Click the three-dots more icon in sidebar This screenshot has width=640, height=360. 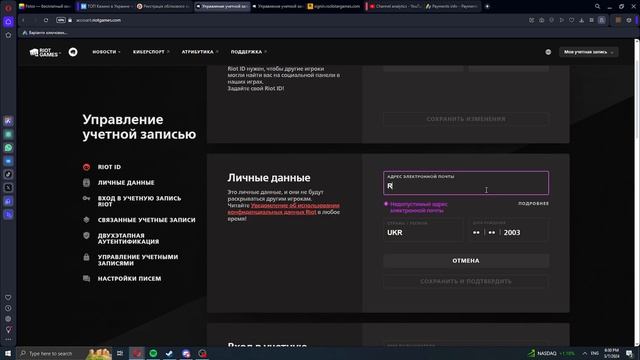8,340
